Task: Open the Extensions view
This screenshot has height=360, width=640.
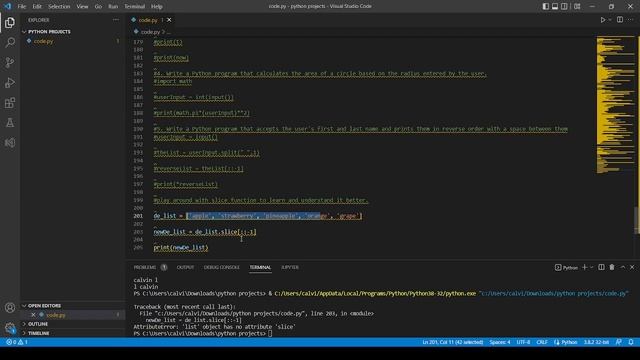Action: pos(10,102)
